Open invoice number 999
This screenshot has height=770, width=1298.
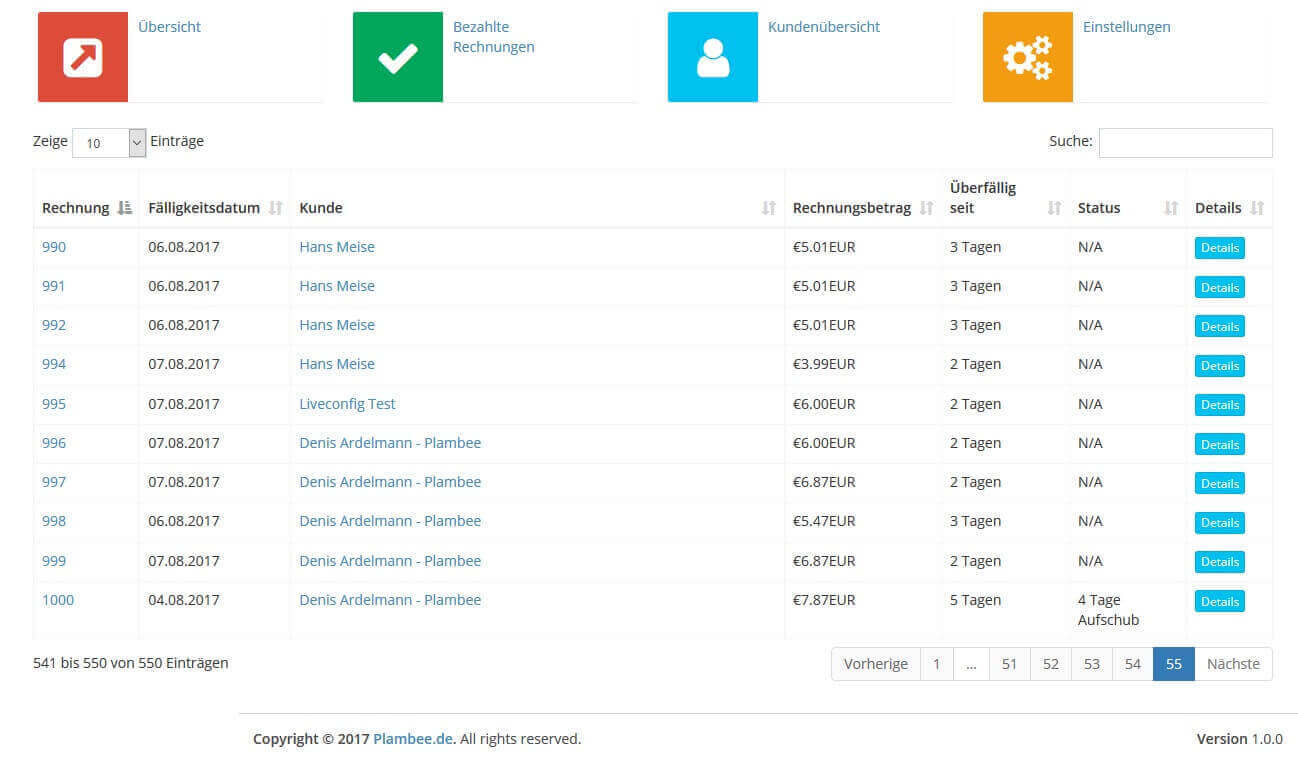click(x=54, y=561)
